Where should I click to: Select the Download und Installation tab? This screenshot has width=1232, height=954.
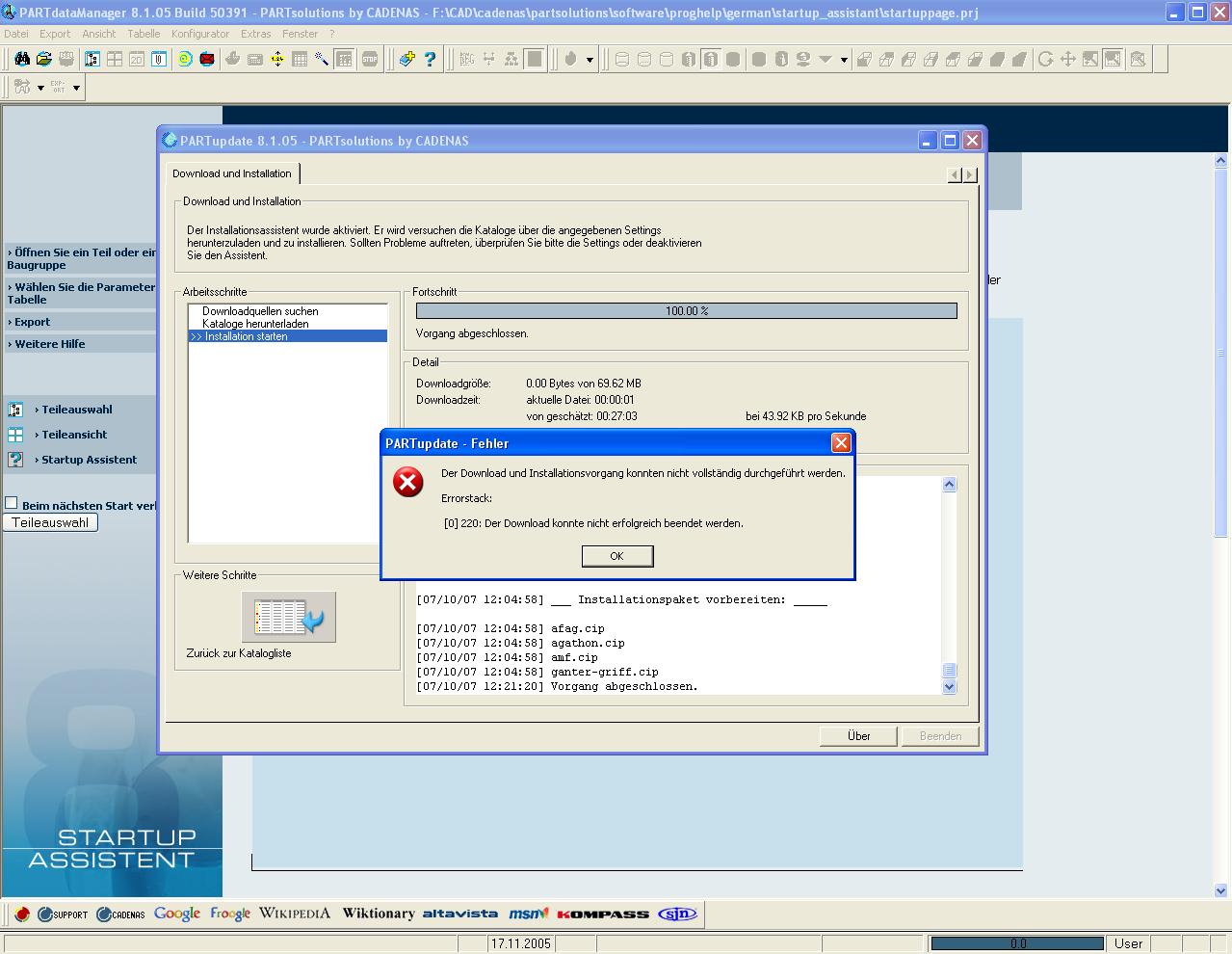click(x=232, y=173)
